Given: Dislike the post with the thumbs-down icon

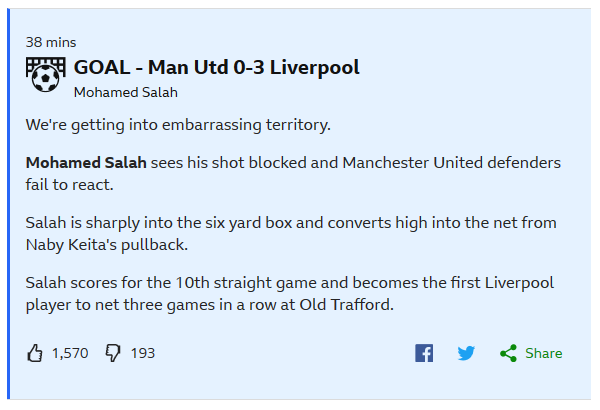Looking at the screenshot, I should pos(113,353).
